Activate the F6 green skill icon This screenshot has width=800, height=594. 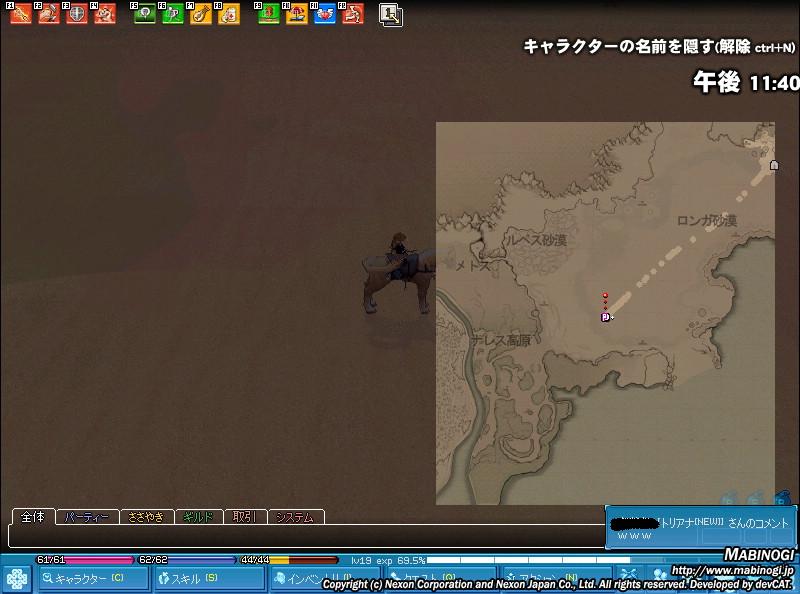173,14
